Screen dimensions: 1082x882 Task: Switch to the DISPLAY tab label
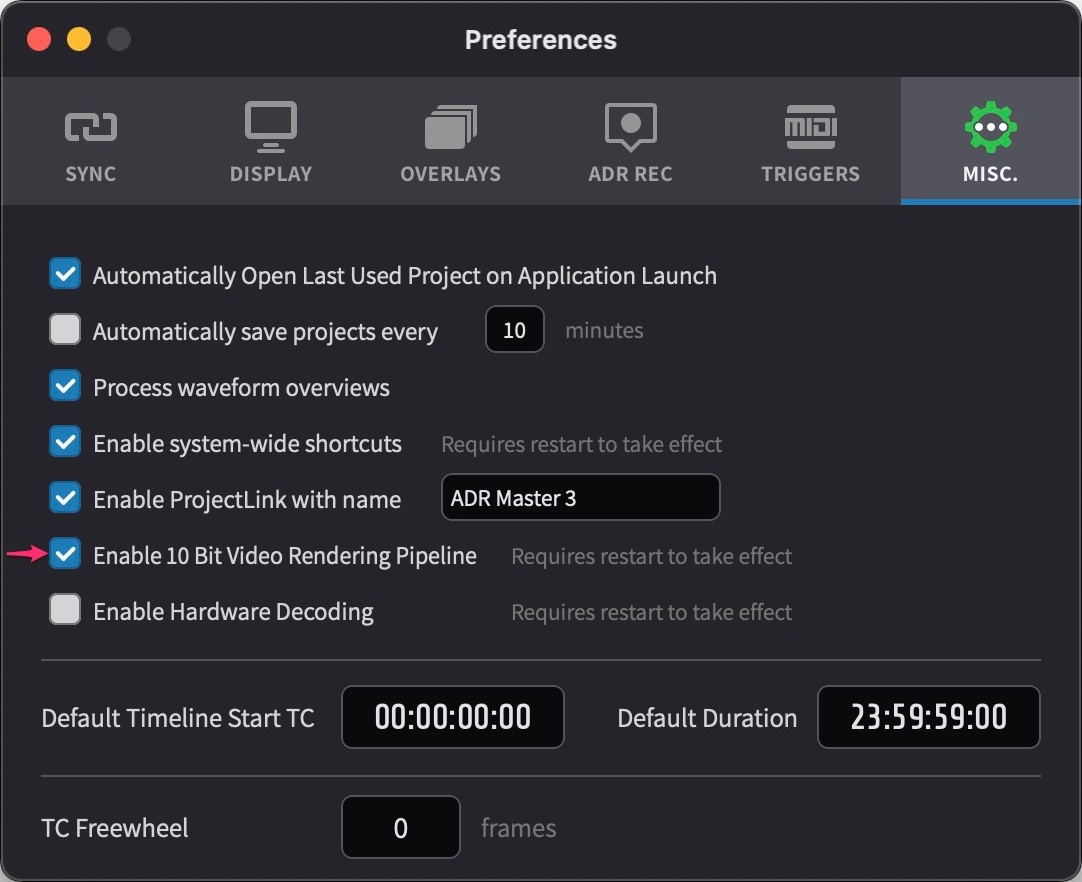[x=270, y=174]
